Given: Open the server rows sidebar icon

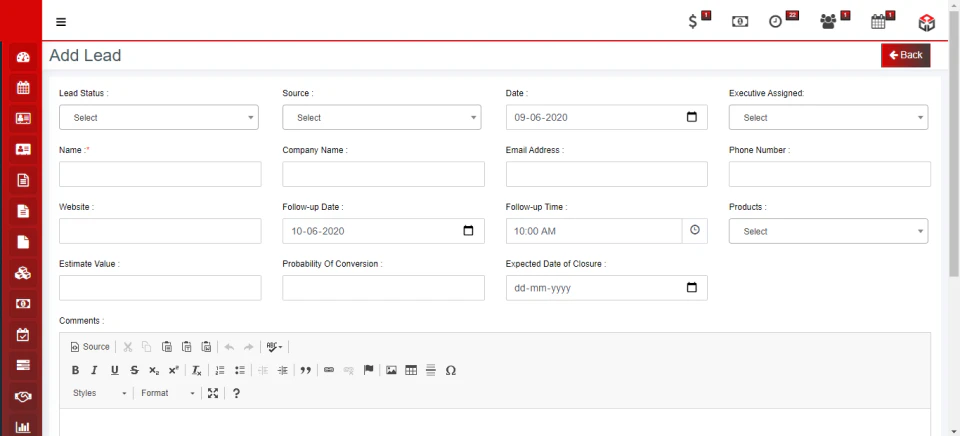Looking at the screenshot, I should click(x=23, y=366).
